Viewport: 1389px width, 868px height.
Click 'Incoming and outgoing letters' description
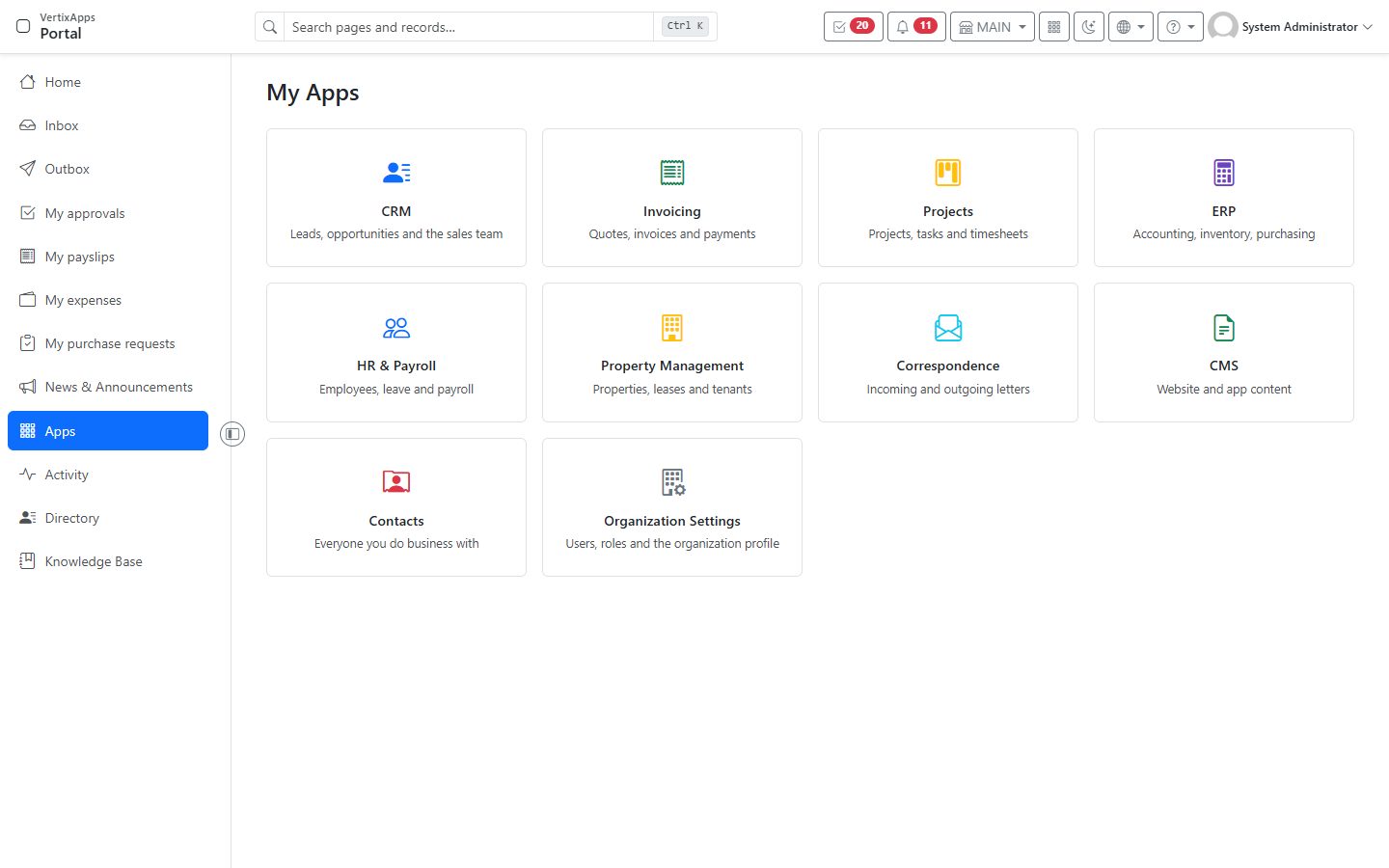(x=948, y=390)
